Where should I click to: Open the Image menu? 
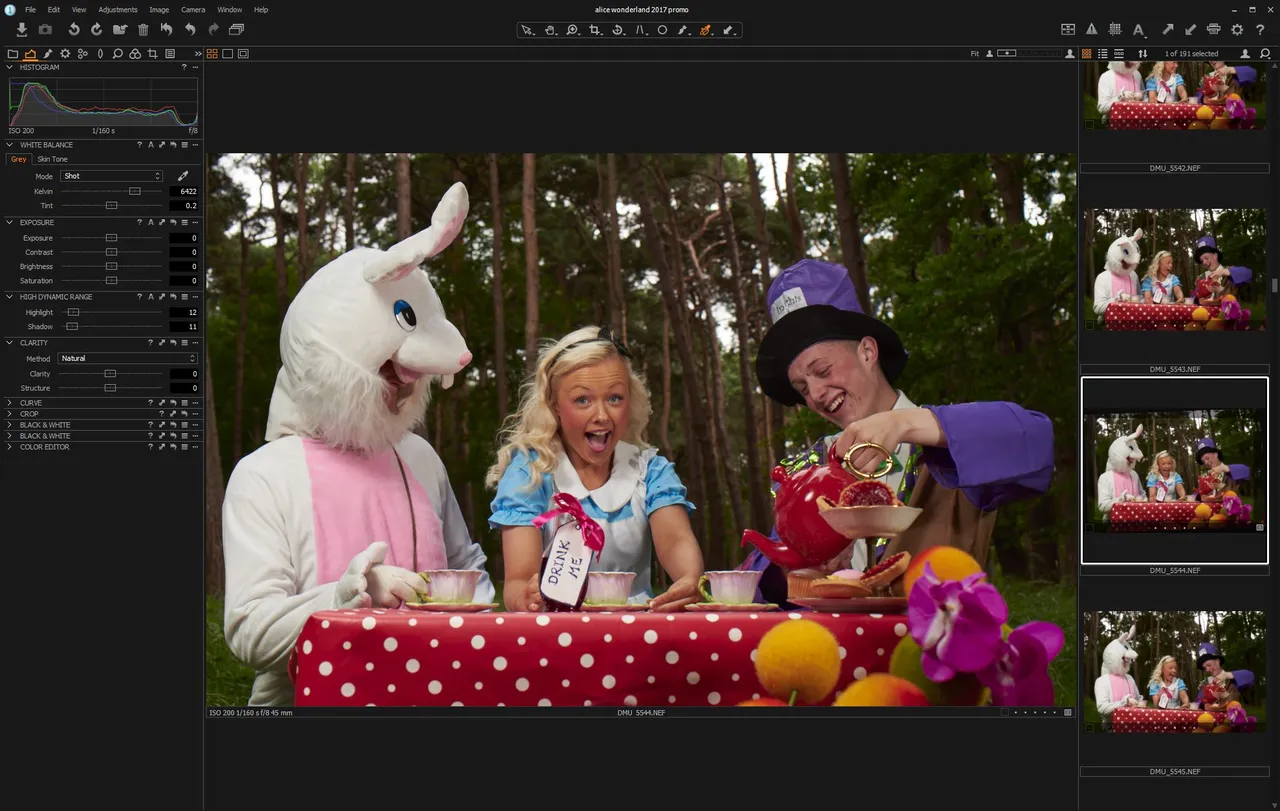(159, 9)
